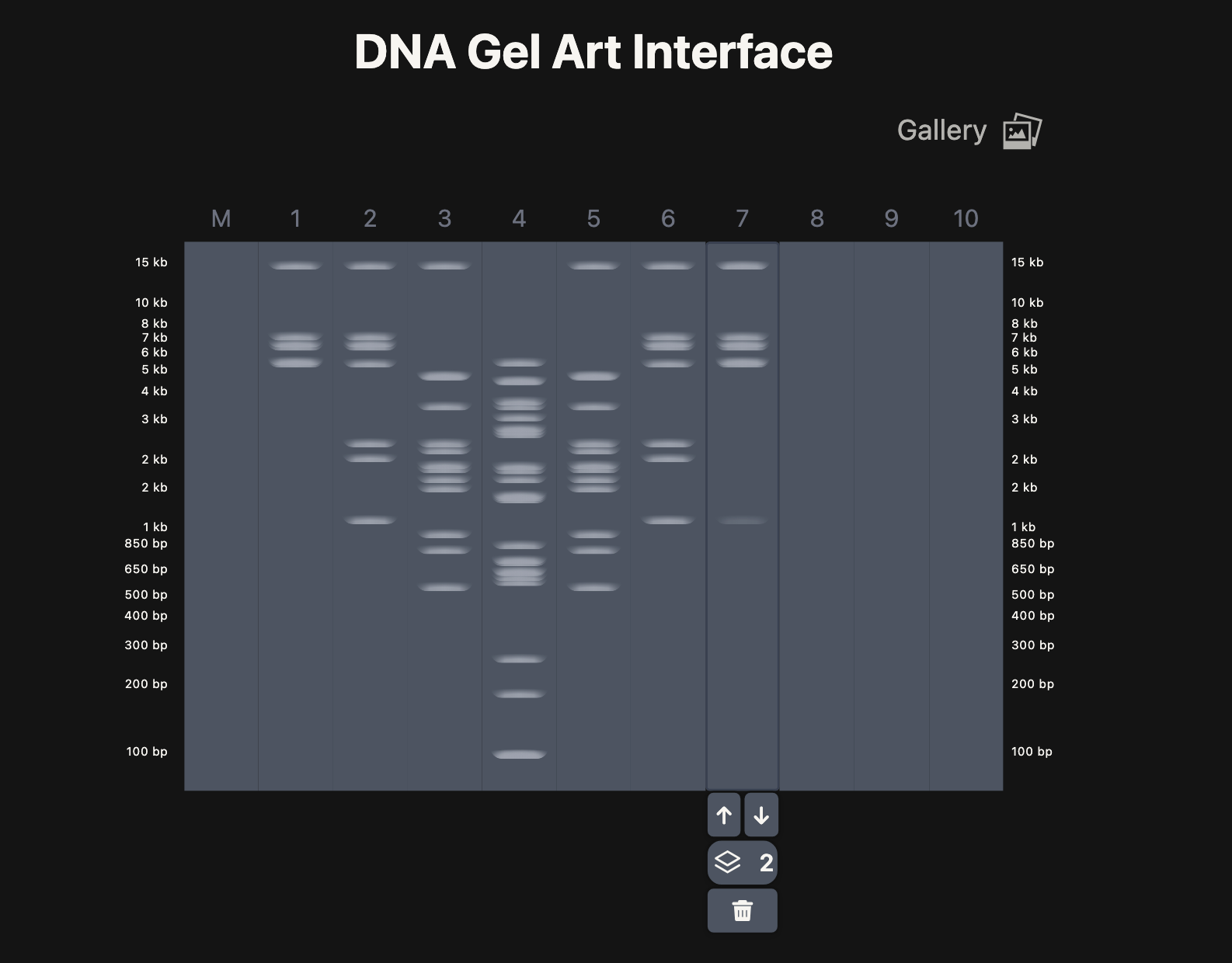The width and height of the screenshot is (1232, 963).
Task: Click the 1 kb band in lane 2
Action: [x=370, y=520]
